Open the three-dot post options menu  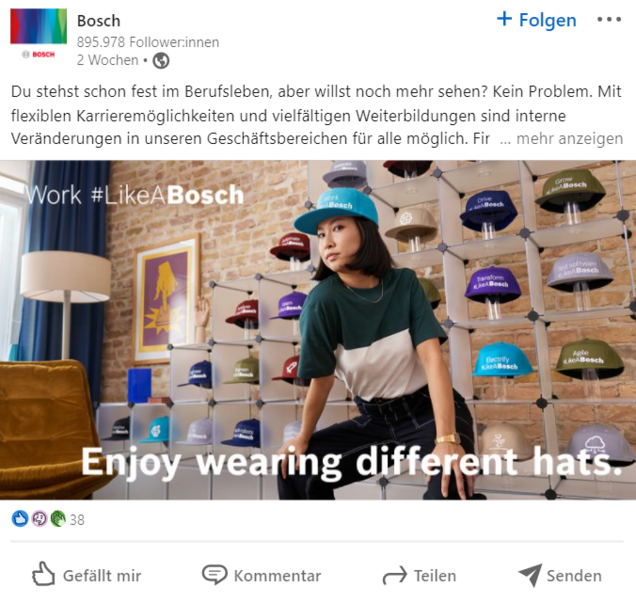[x=609, y=19]
